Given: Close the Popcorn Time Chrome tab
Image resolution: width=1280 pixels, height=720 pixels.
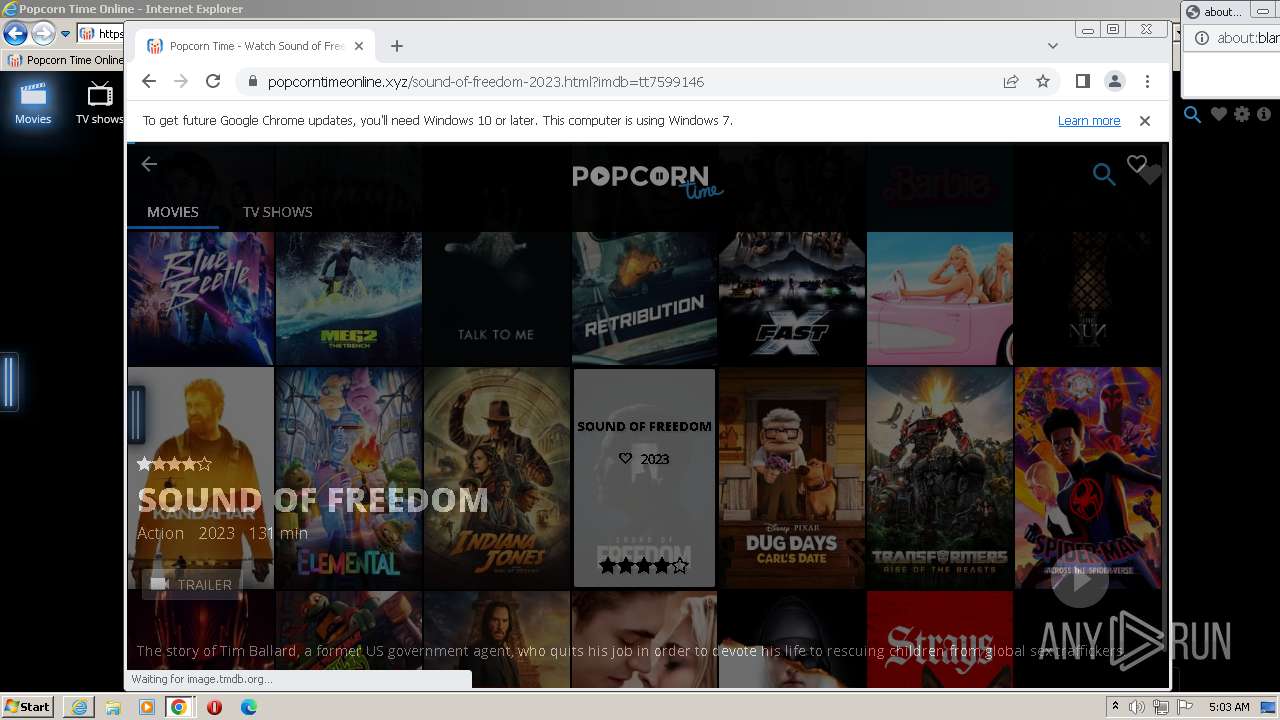Looking at the screenshot, I should 359,46.
